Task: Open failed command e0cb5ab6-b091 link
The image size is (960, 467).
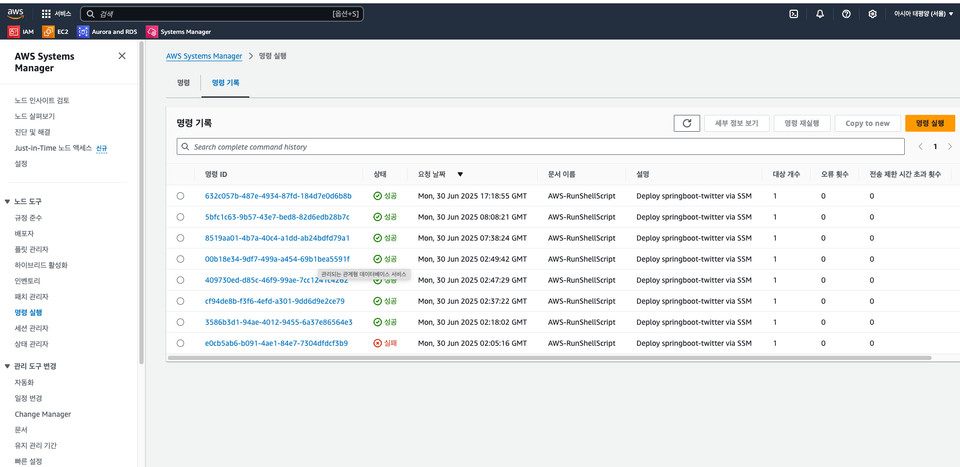Action: (276, 343)
